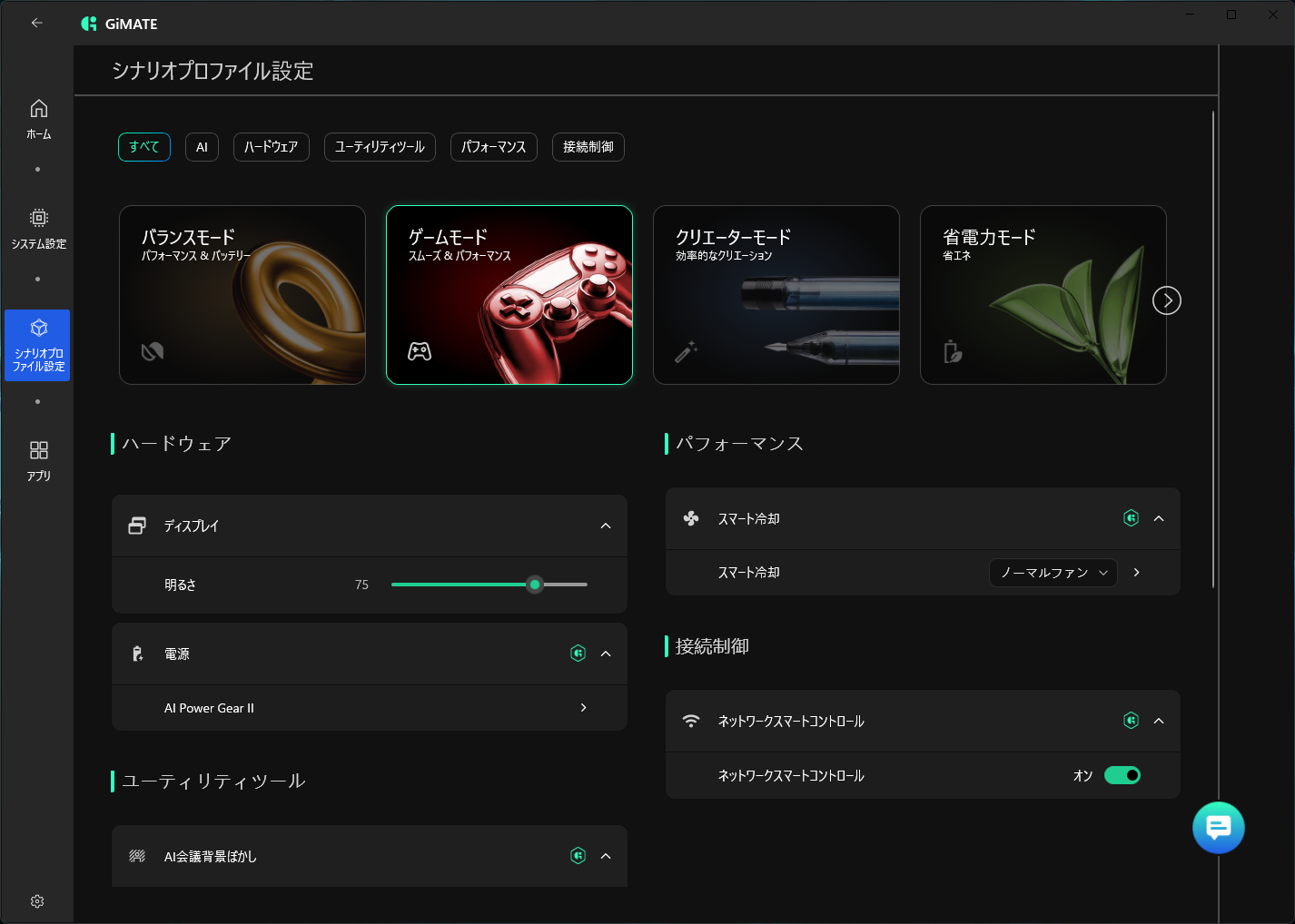Select the ユーティリティツール filter tab
The image size is (1295, 924).
(380, 147)
